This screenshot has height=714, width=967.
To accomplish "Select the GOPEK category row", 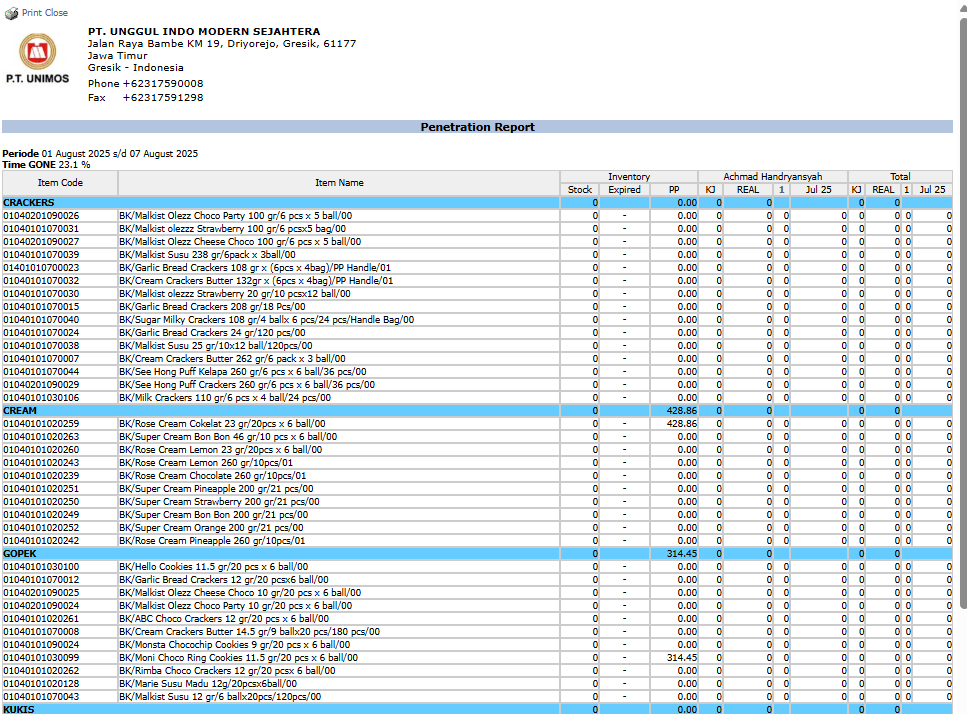I will 20,554.
